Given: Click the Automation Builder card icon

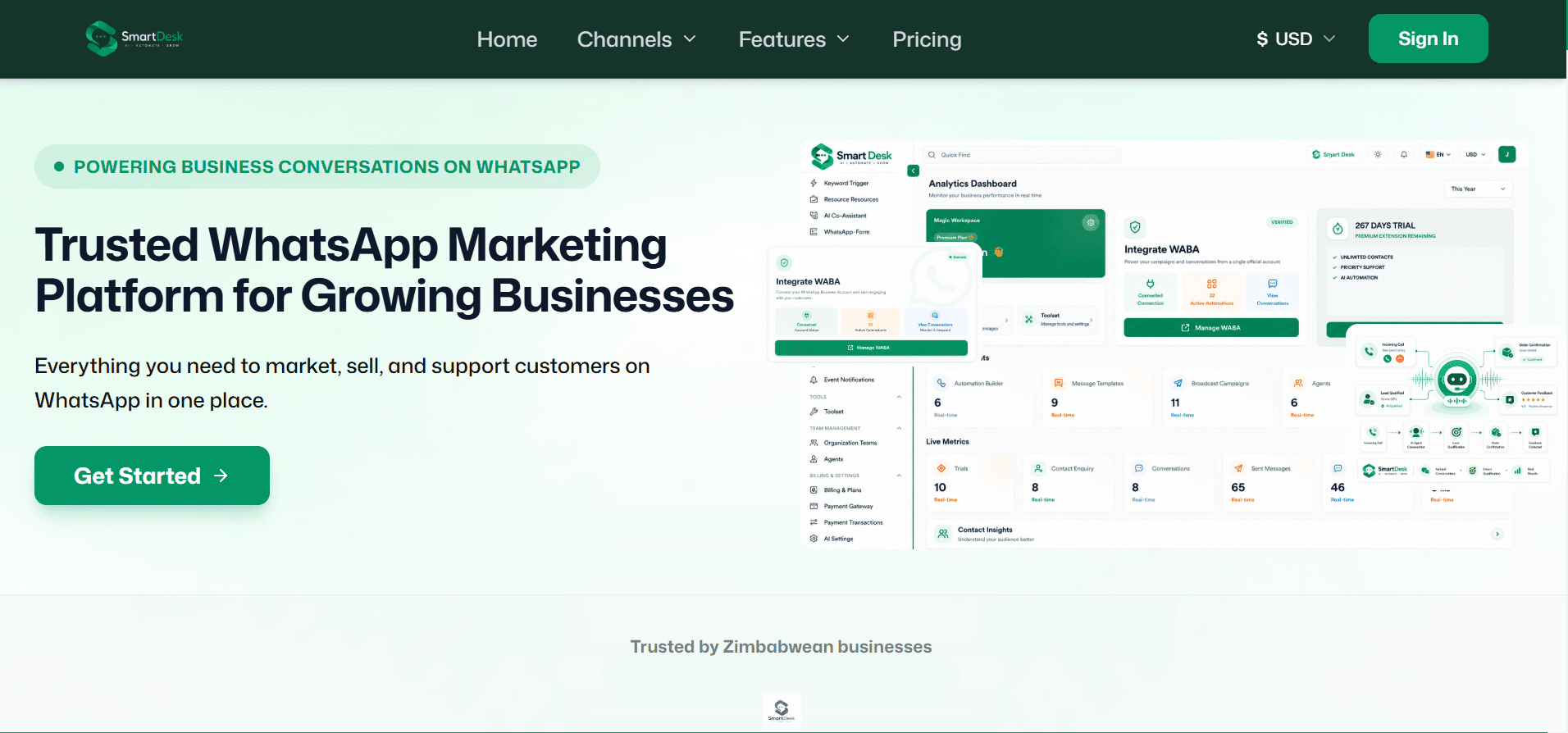Looking at the screenshot, I should (941, 383).
